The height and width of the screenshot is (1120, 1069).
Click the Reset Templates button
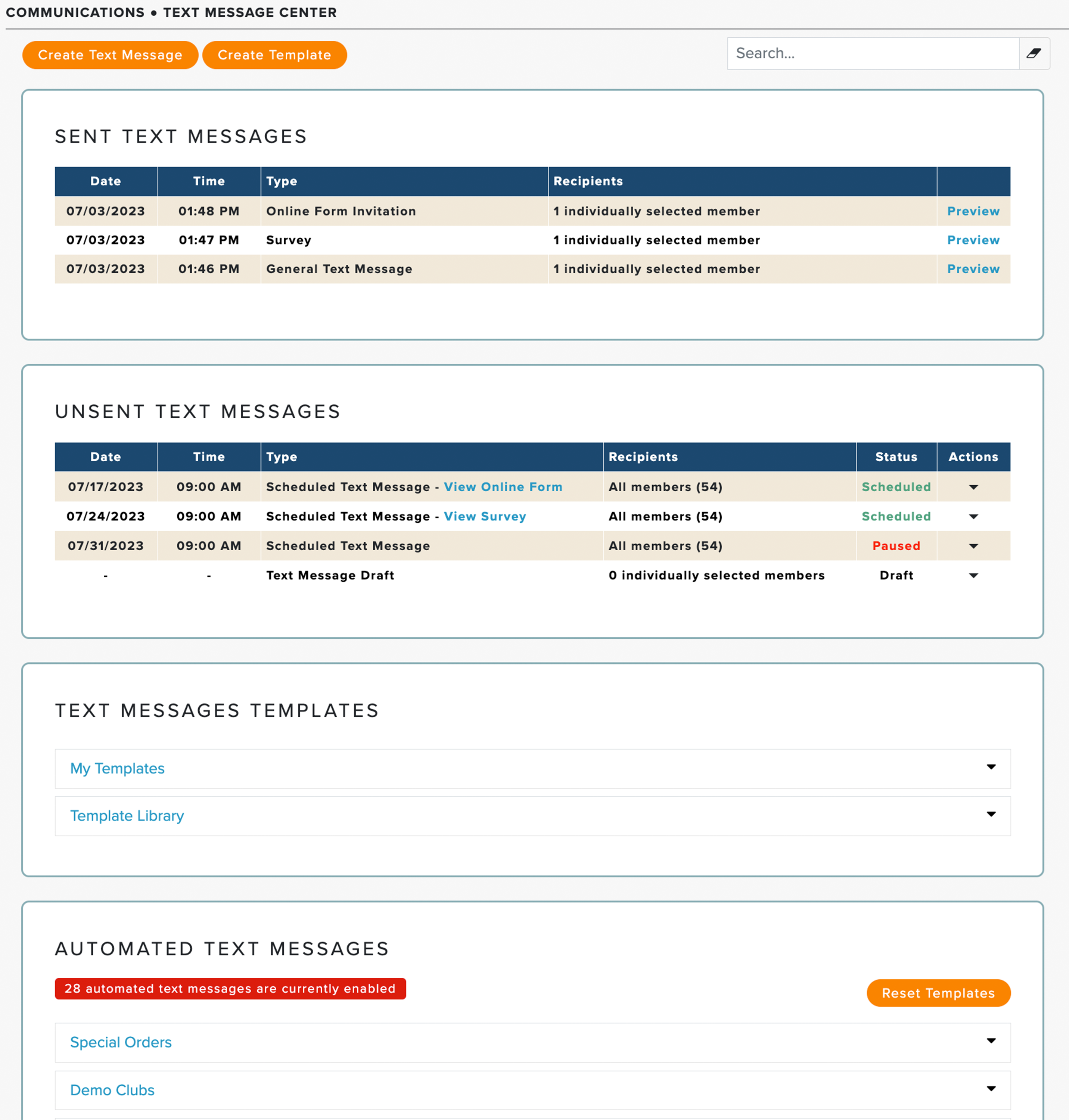tap(938, 993)
